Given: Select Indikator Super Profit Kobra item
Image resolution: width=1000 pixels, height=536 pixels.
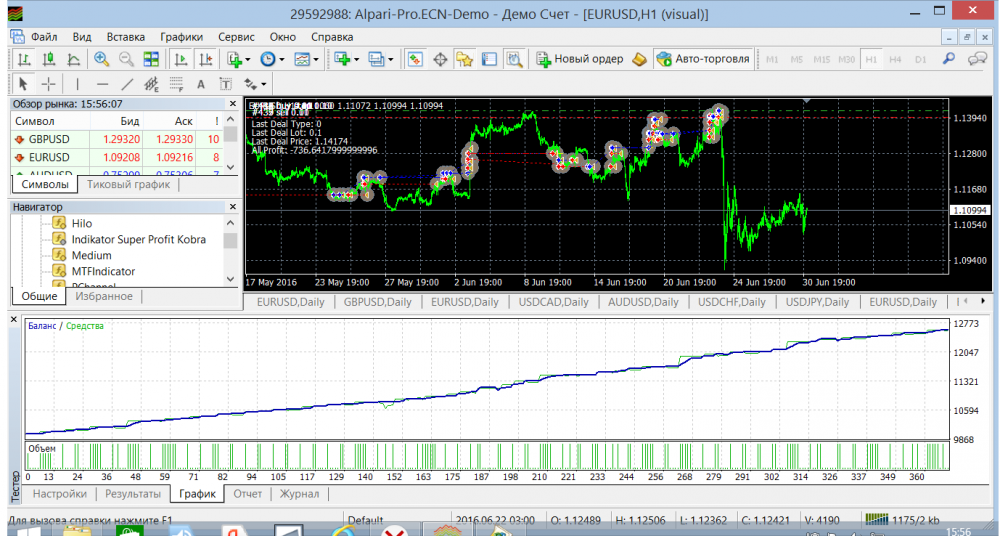Looking at the screenshot, I should coord(138,239).
